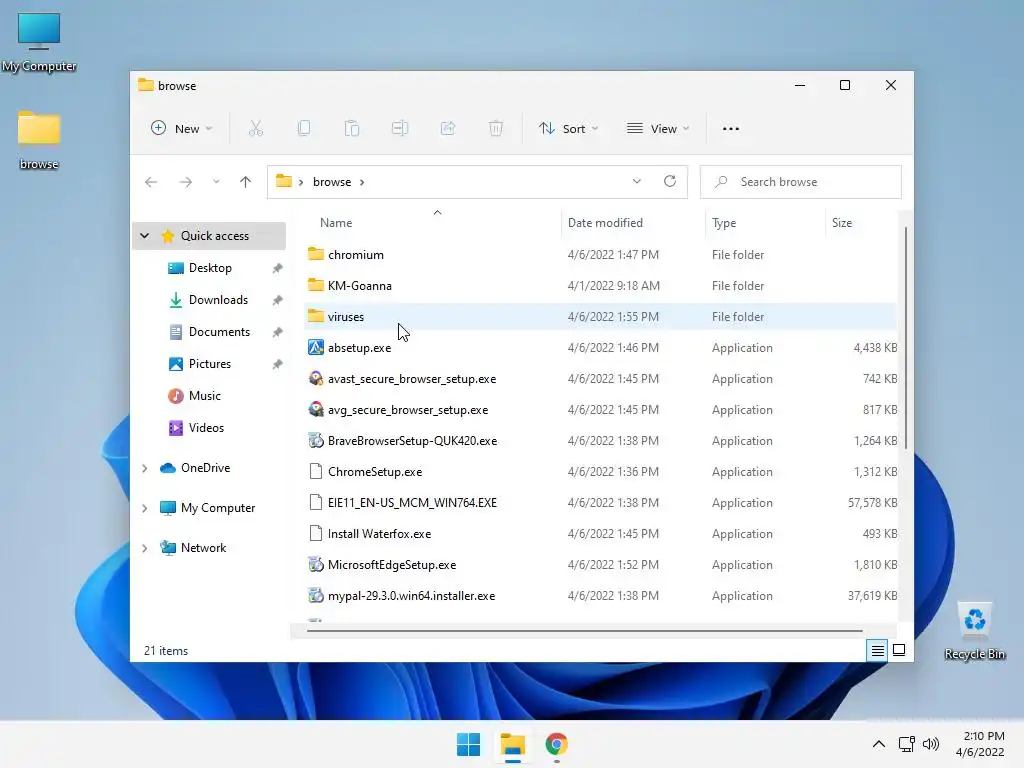
Task: Click File Explorer taskbar icon
Action: (513, 744)
